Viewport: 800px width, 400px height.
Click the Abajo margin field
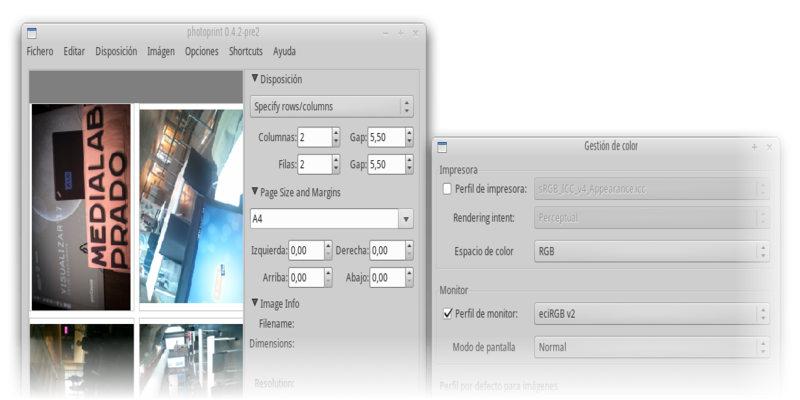[387, 278]
